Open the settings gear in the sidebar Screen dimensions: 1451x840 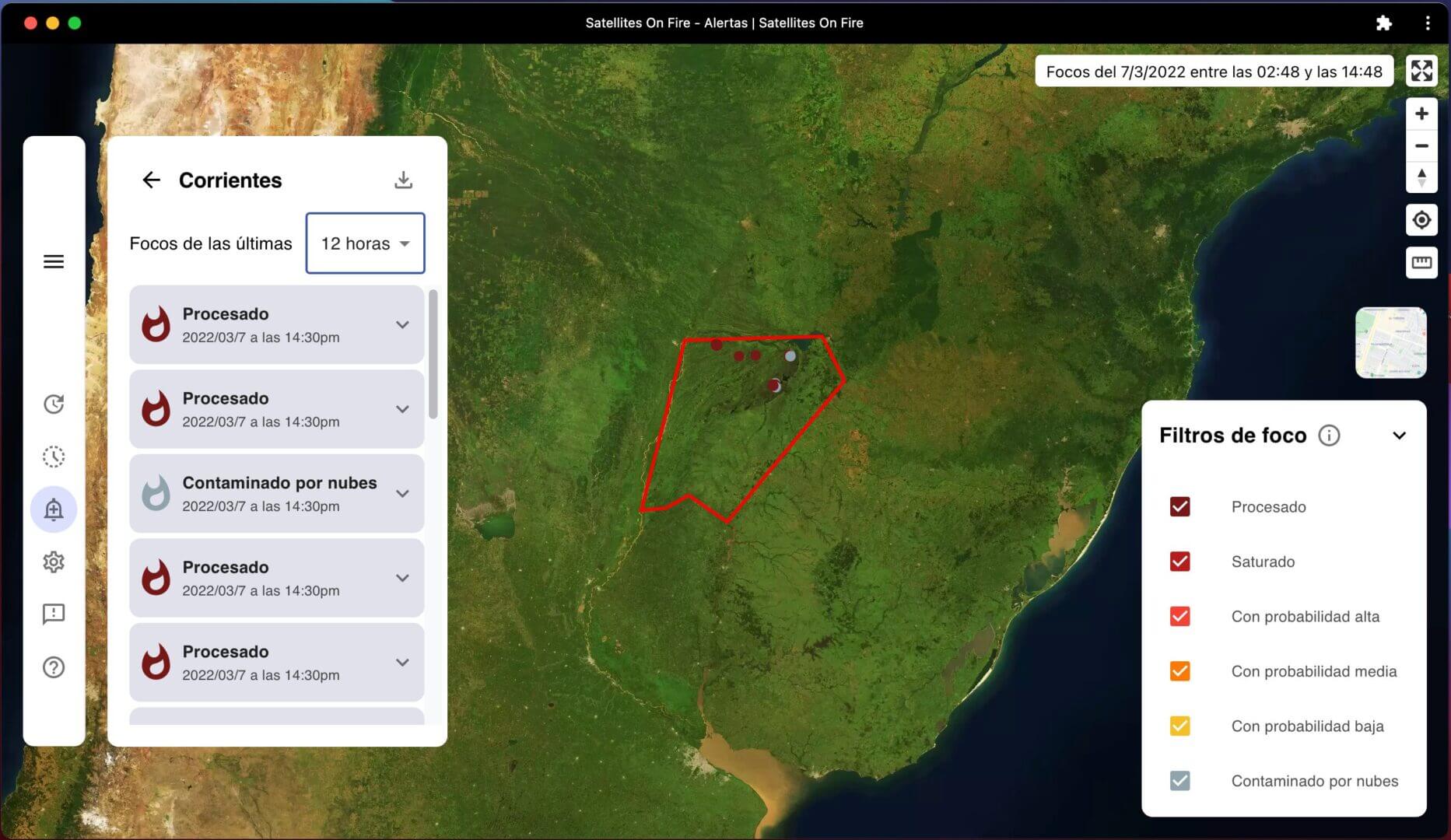[x=54, y=562]
